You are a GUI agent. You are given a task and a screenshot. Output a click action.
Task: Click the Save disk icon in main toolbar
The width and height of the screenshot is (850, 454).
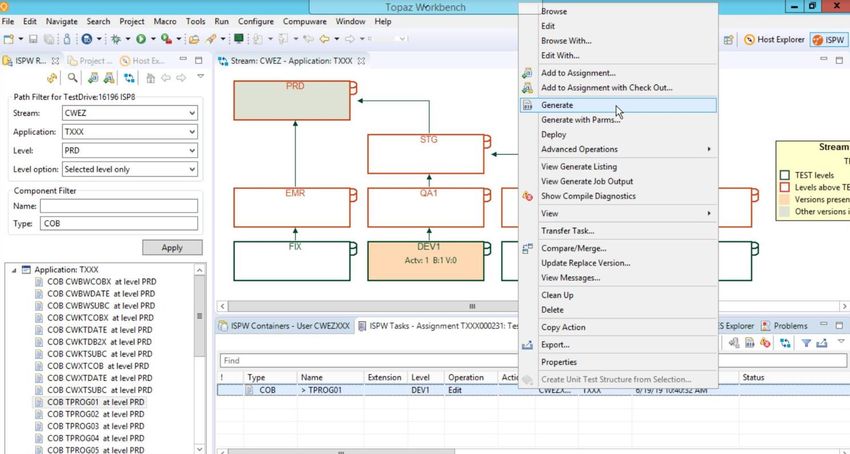[x=33, y=39]
